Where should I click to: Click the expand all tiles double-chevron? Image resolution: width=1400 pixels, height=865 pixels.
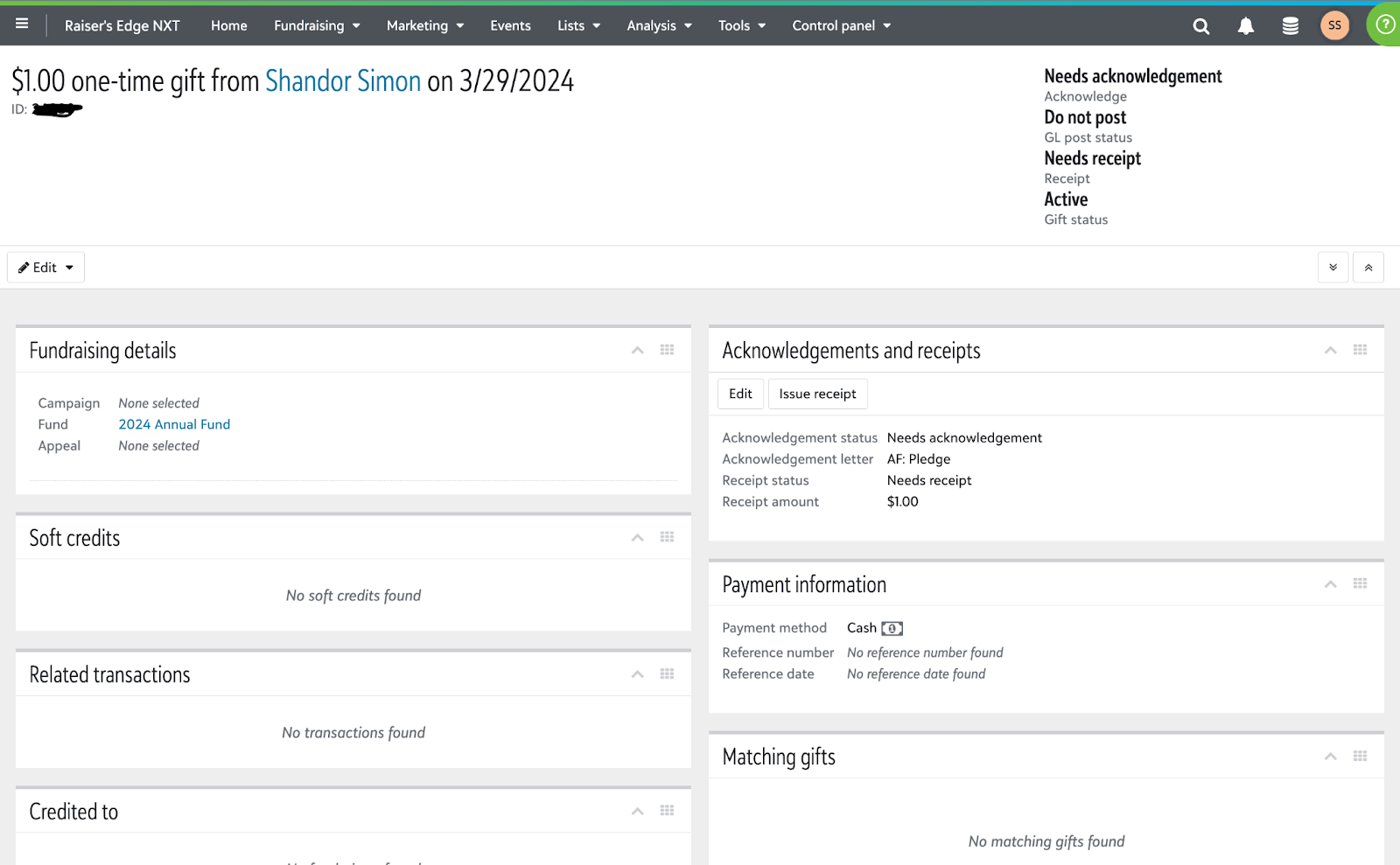coord(1333,268)
